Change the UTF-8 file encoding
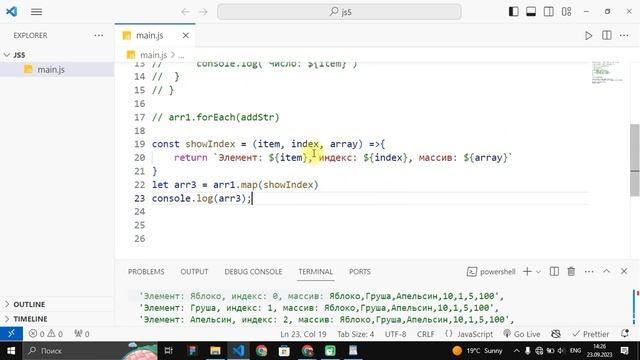640x360 pixels. click(x=396, y=334)
